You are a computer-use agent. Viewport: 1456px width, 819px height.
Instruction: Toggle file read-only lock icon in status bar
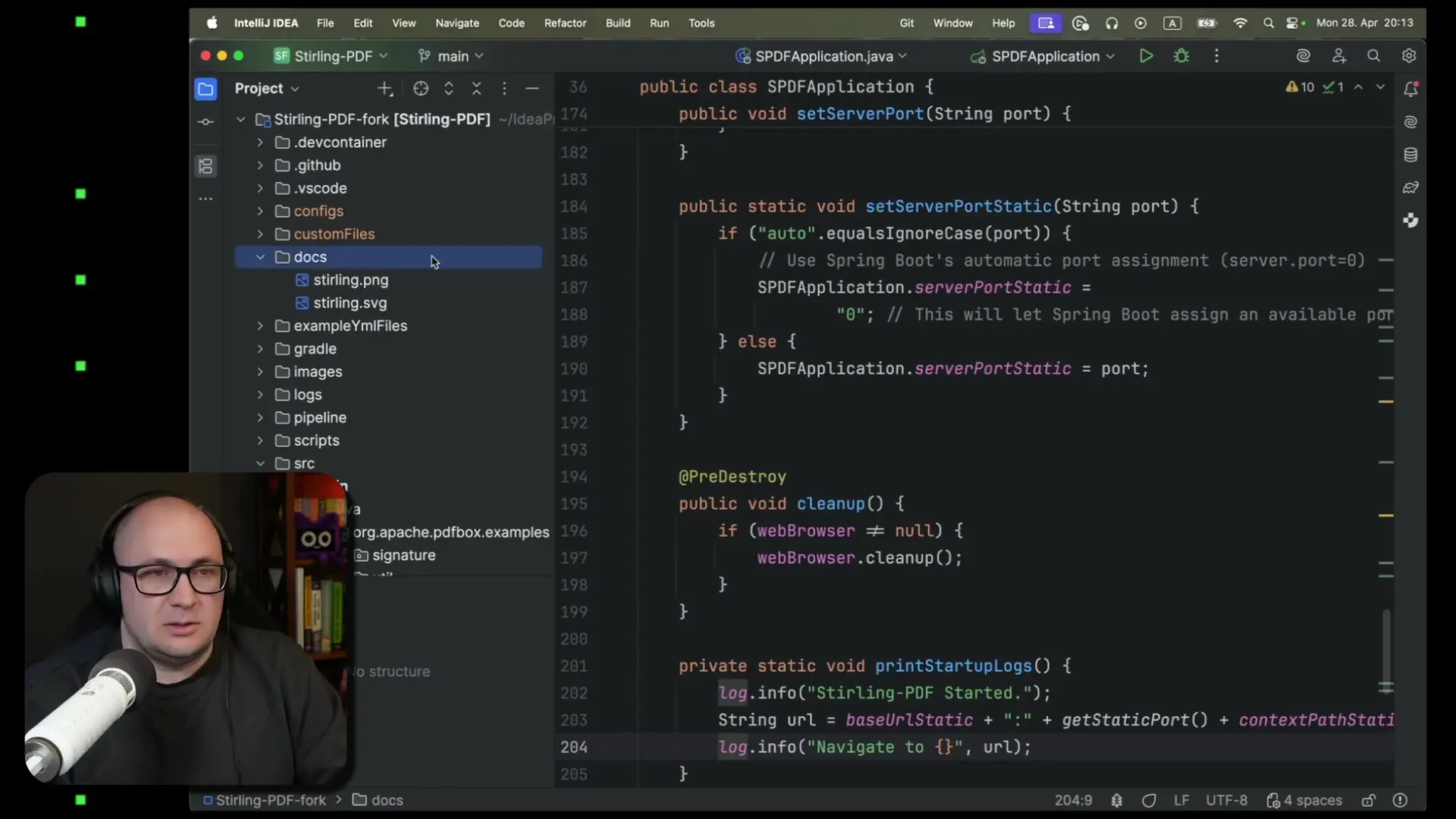click(x=1368, y=801)
